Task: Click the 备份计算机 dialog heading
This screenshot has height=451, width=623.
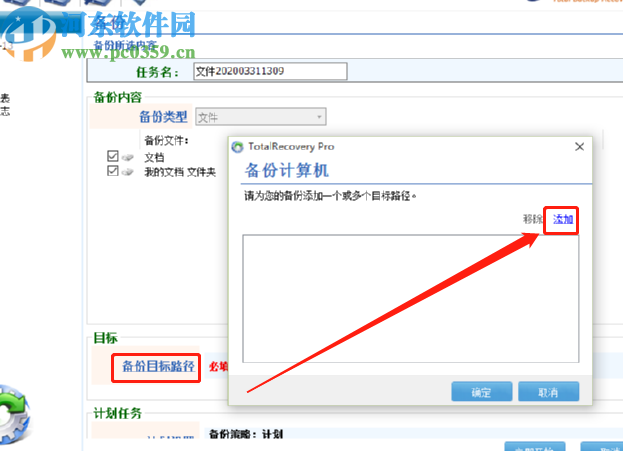Action: (x=286, y=170)
